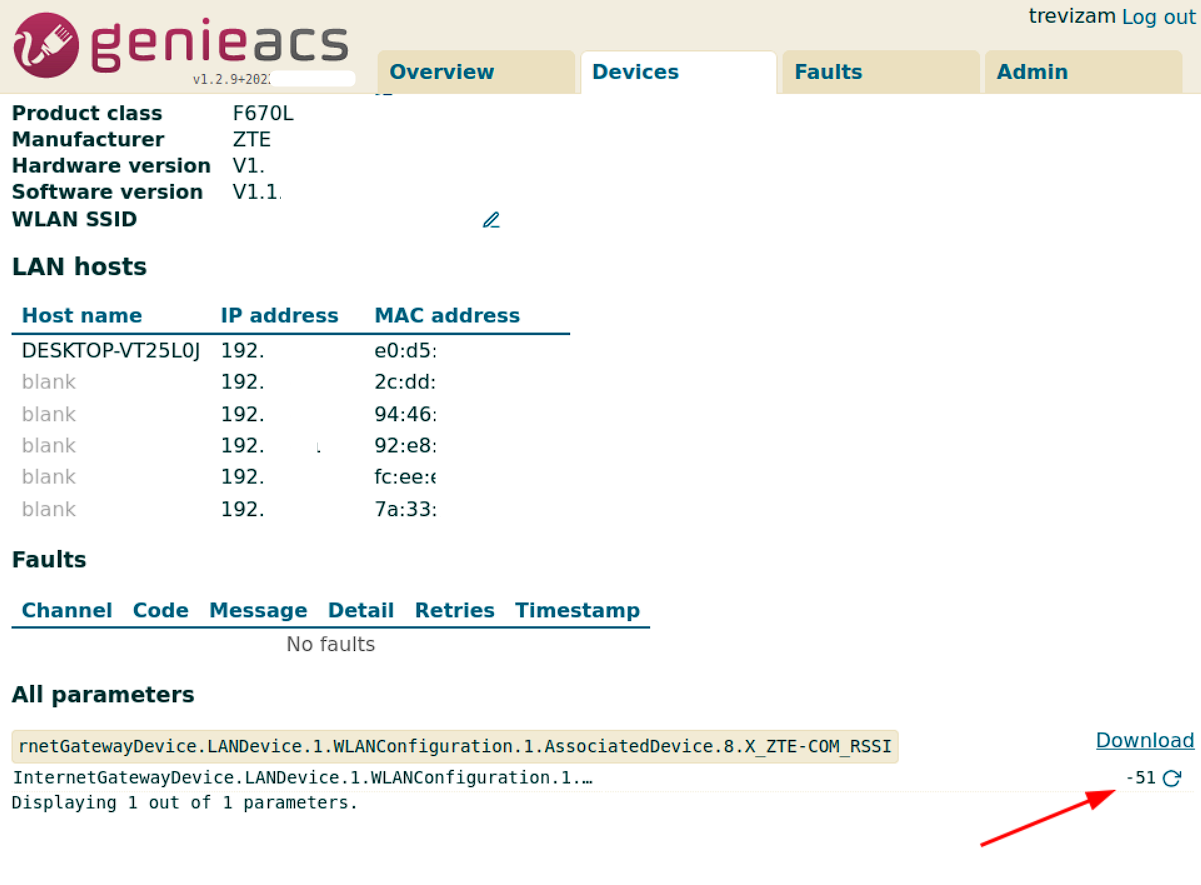Screen dimensions: 1201x885
Task: Click the GenieACS logo
Action: click(180, 43)
